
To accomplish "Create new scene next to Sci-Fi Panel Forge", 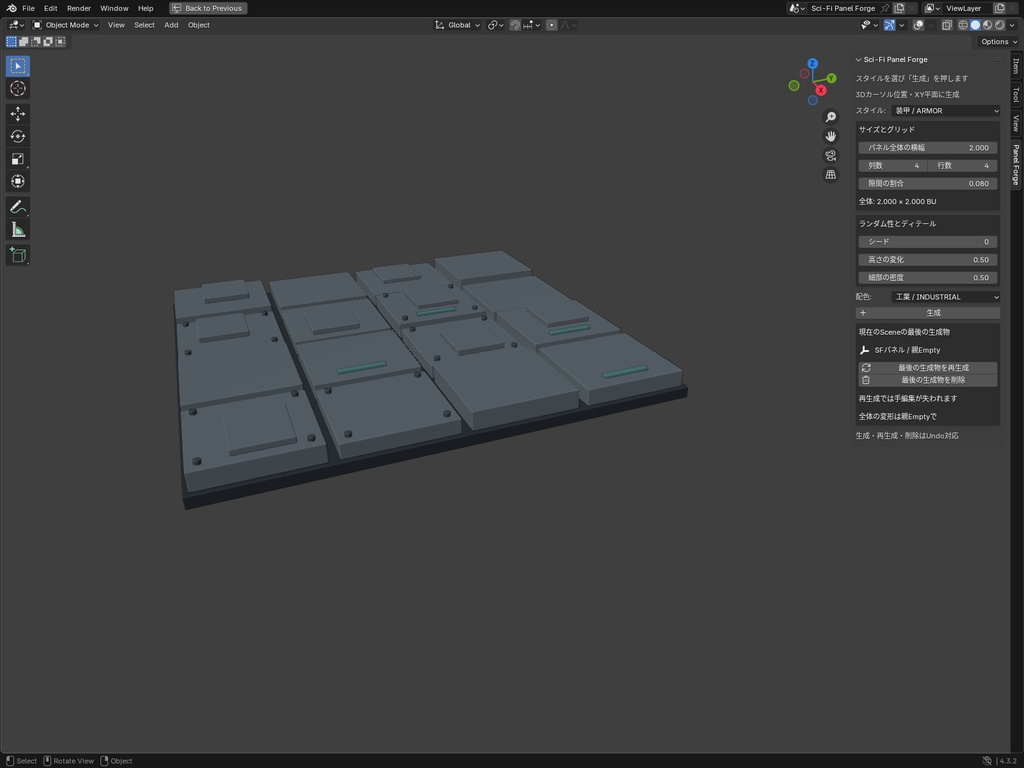I will point(899,8).
